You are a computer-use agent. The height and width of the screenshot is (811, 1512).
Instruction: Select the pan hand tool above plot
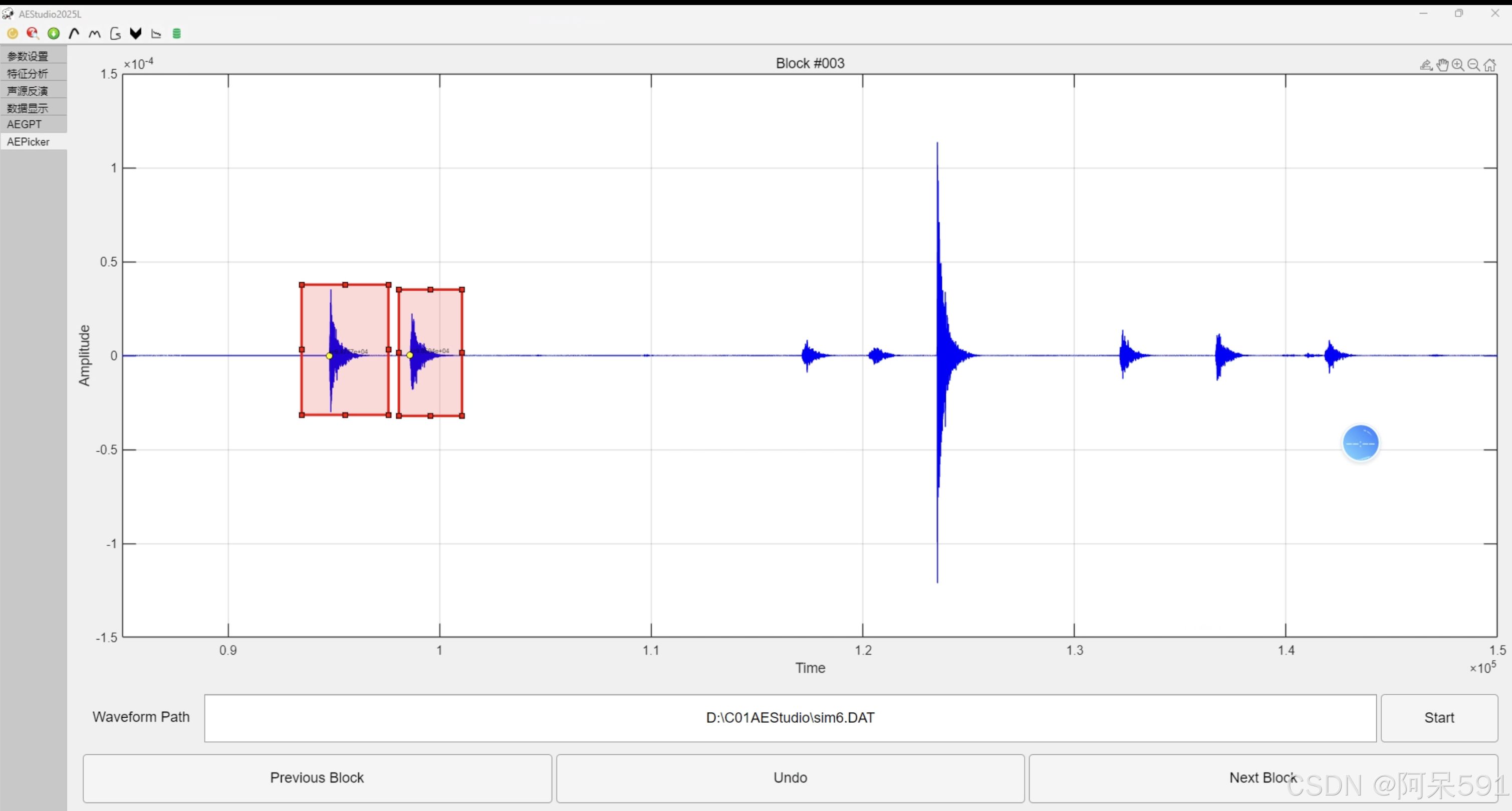click(1442, 65)
